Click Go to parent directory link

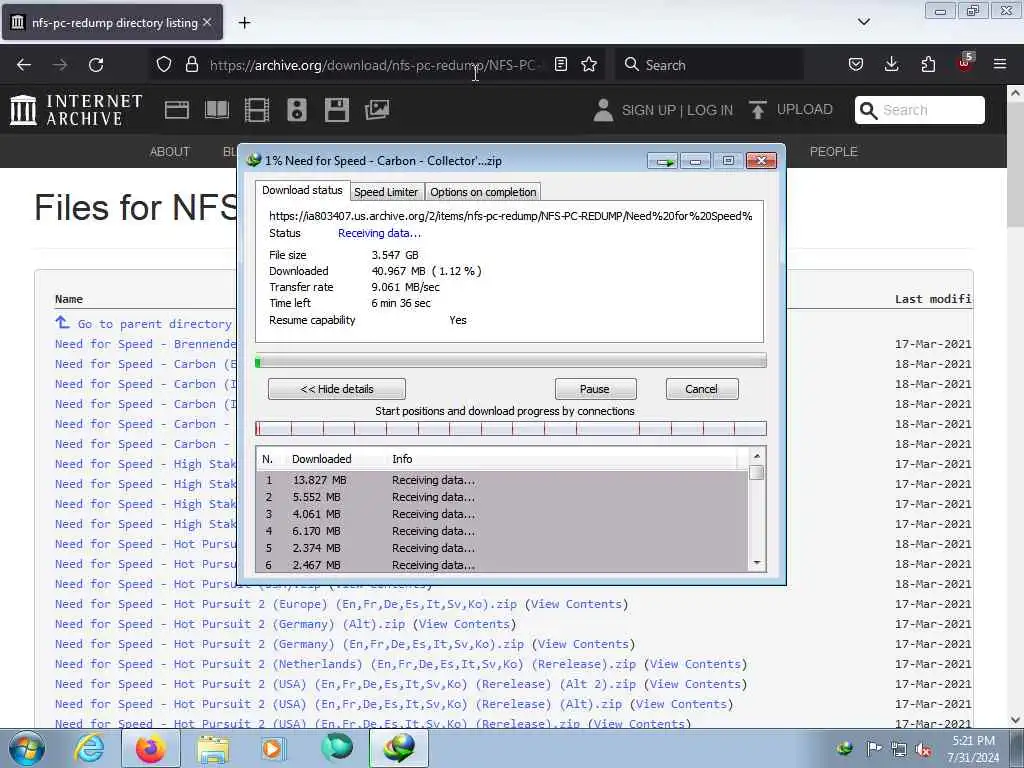154,324
